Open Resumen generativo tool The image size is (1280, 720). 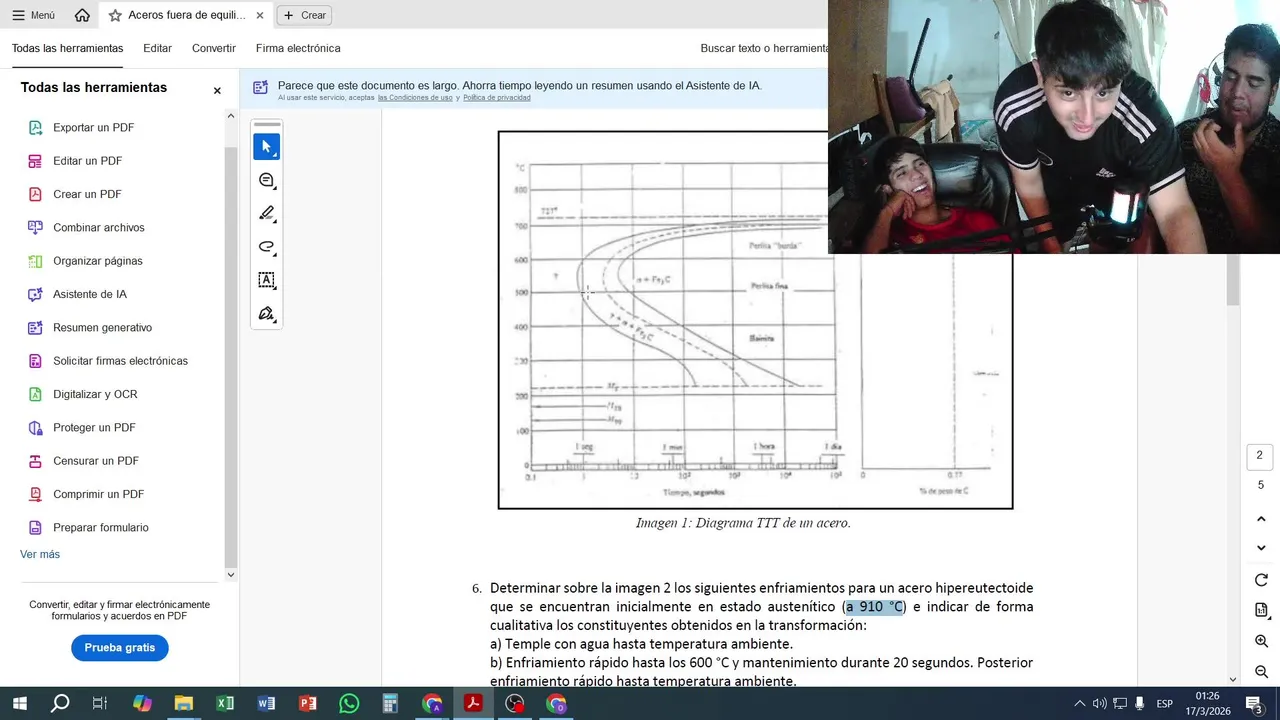pos(102,327)
